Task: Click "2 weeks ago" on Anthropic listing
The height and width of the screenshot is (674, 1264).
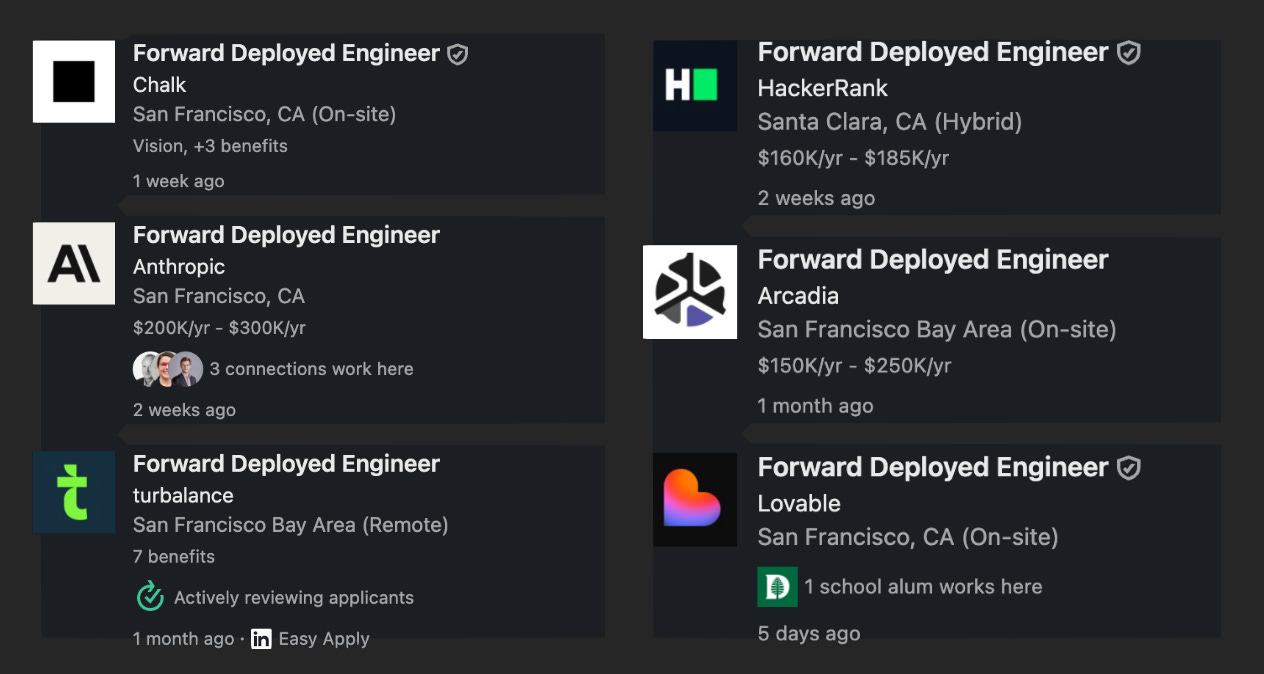Action: [184, 410]
